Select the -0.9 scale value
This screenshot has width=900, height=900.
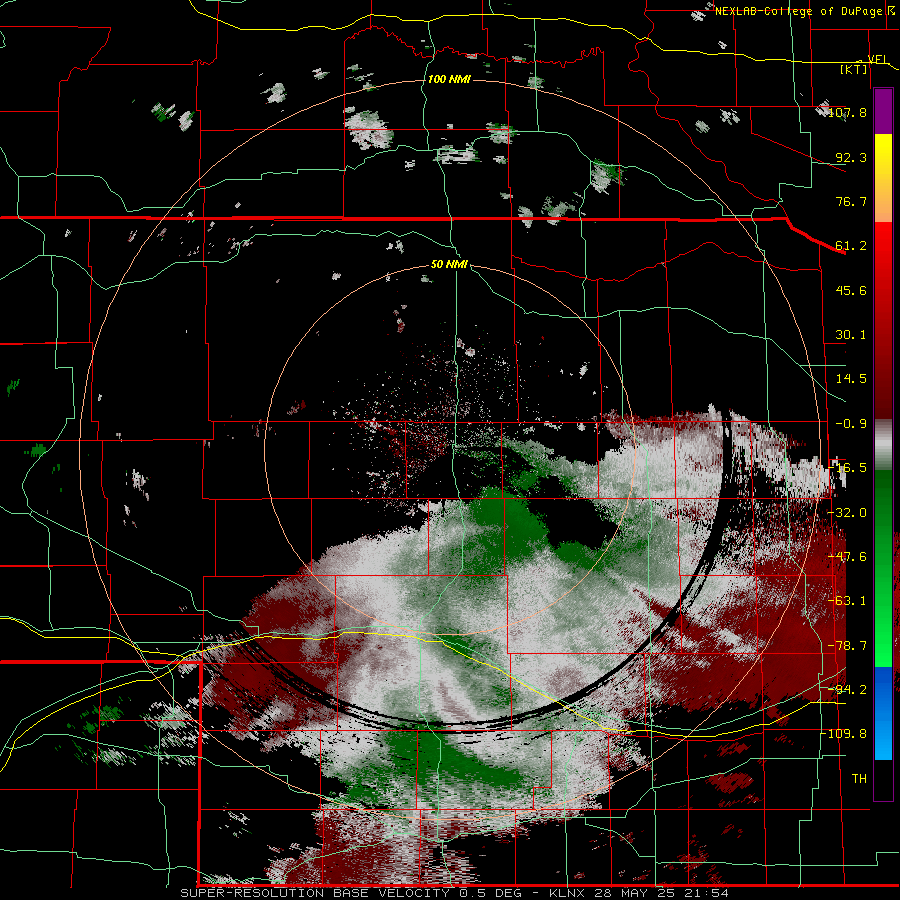852,424
